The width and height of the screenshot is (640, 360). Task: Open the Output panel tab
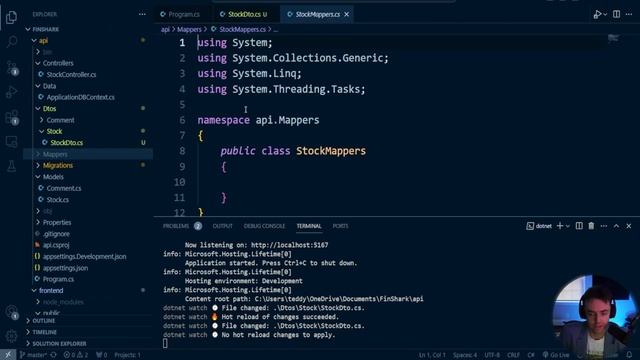pyautogui.click(x=222, y=226)
